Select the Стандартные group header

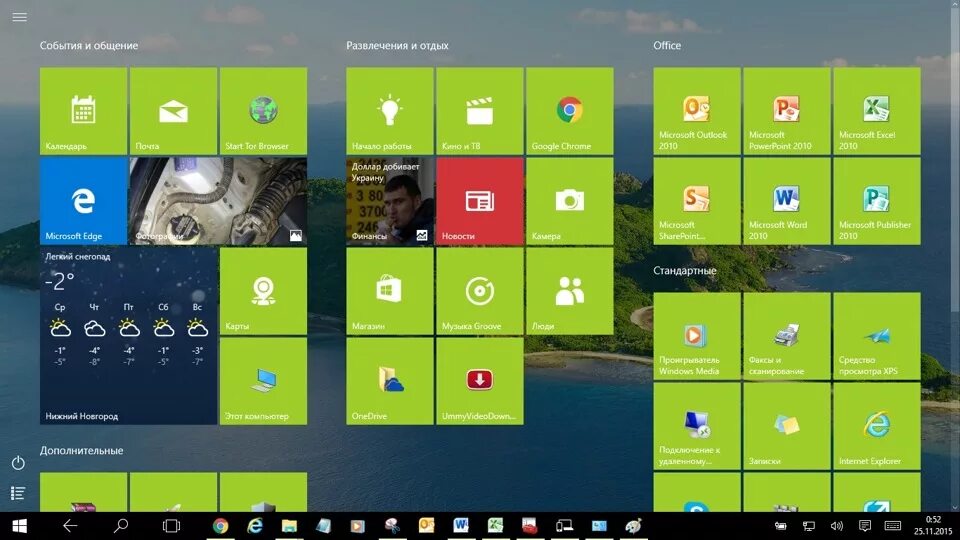[x=684, y=271]
